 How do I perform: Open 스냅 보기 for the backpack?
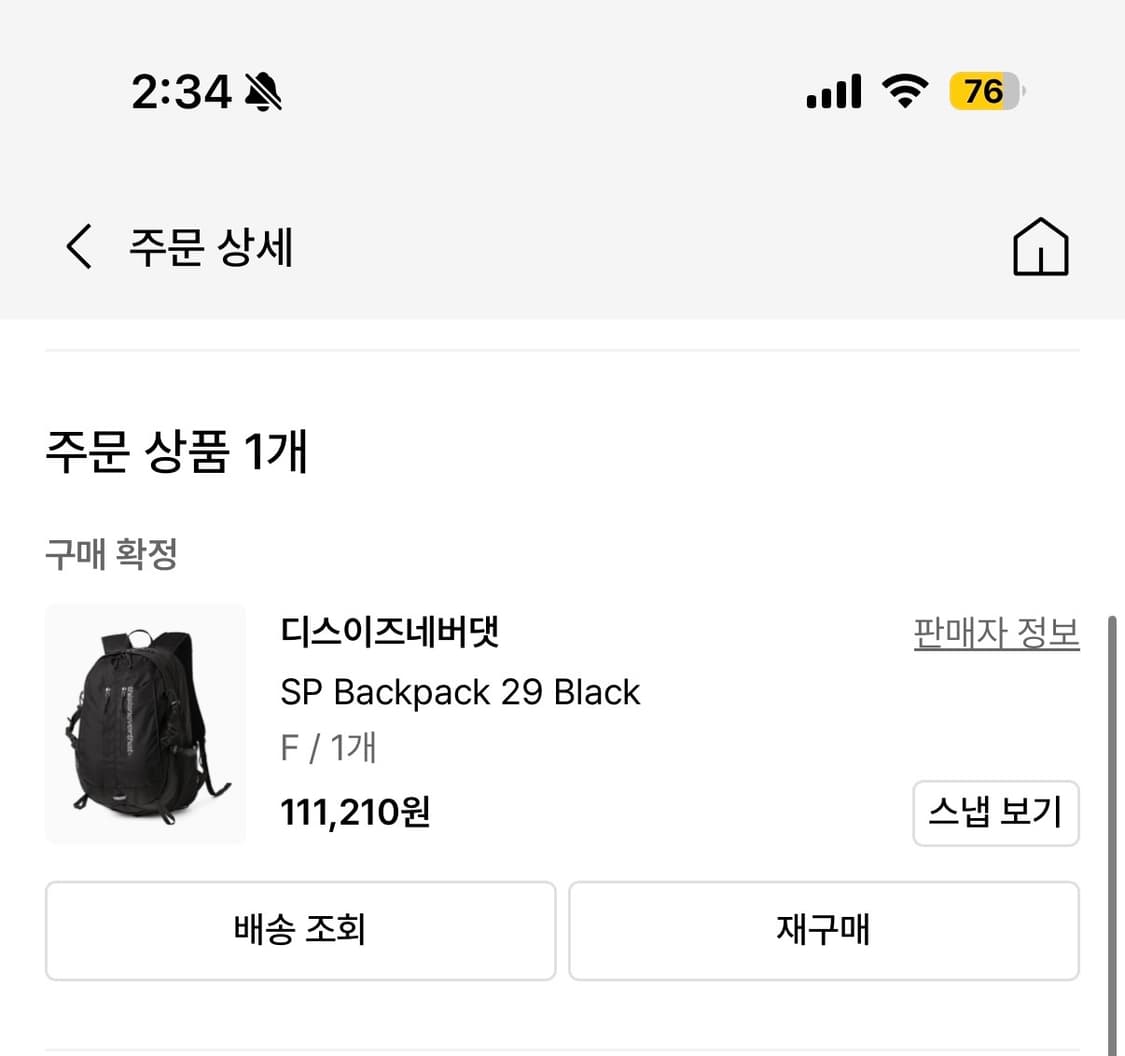coord(995,813)
